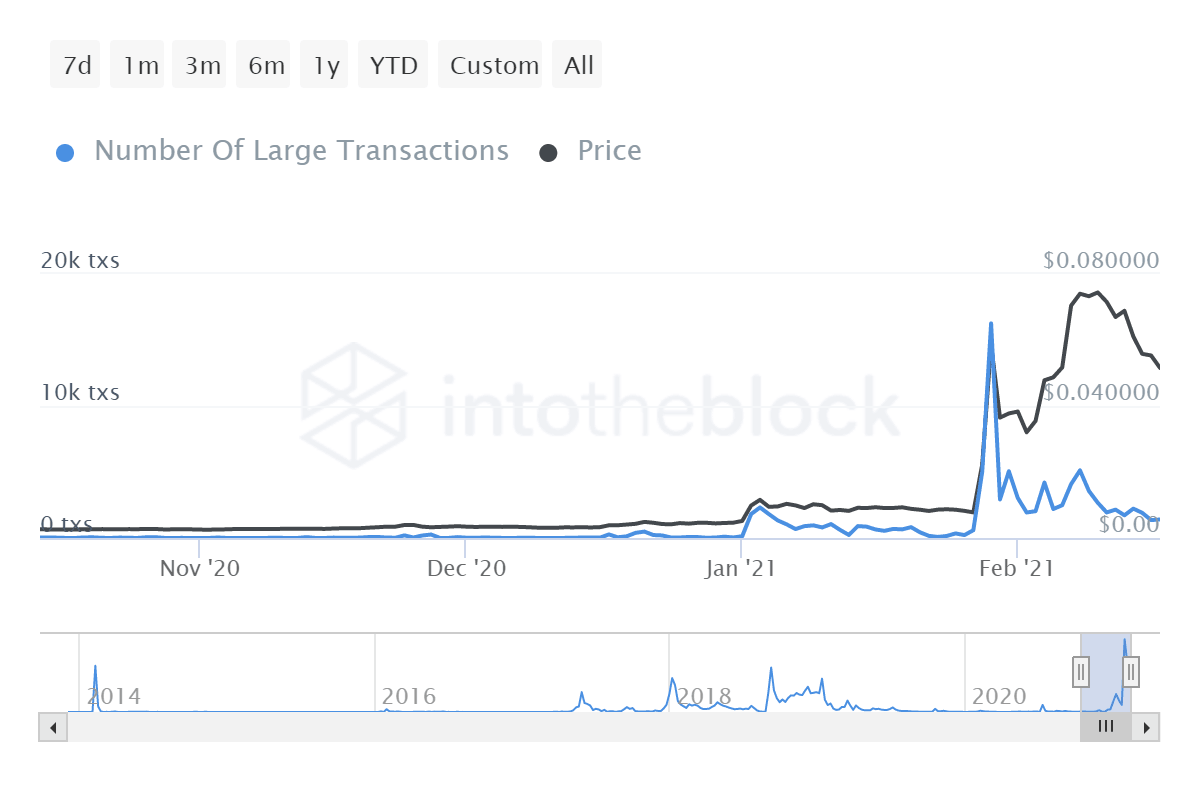Click the blue legend dot for large transactions
1200x800 pixels.
[x=65, y=150]
